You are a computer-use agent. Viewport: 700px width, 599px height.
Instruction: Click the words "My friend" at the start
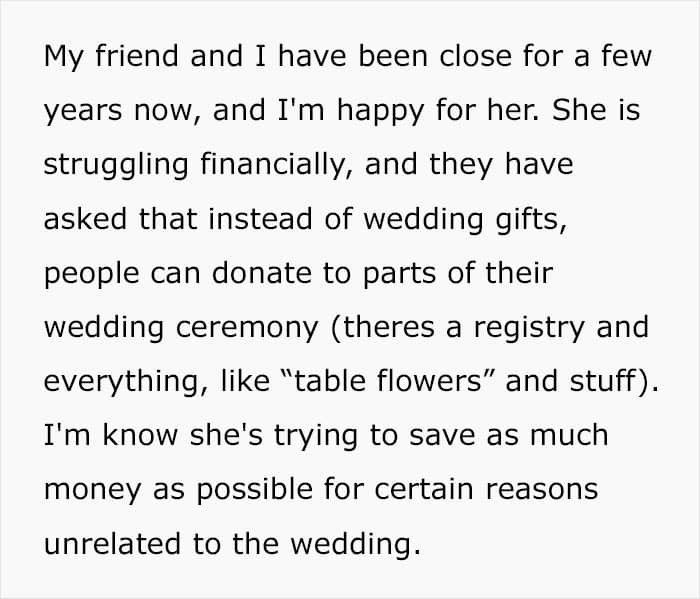(111, 57)
